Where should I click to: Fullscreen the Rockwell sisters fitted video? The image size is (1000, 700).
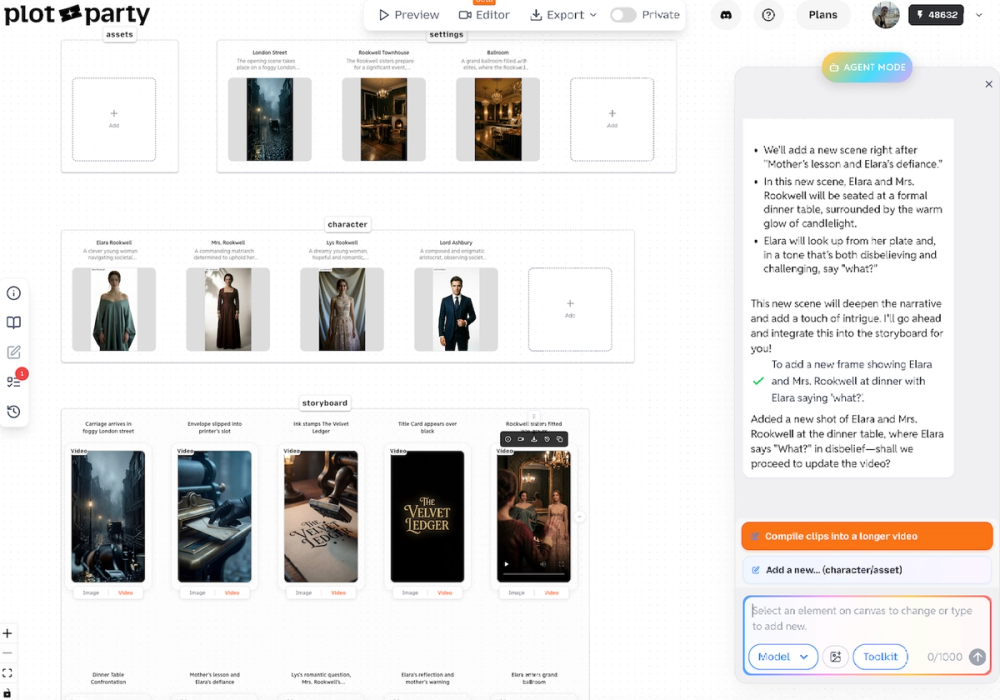pyautogui.click(x=561, y=564)
